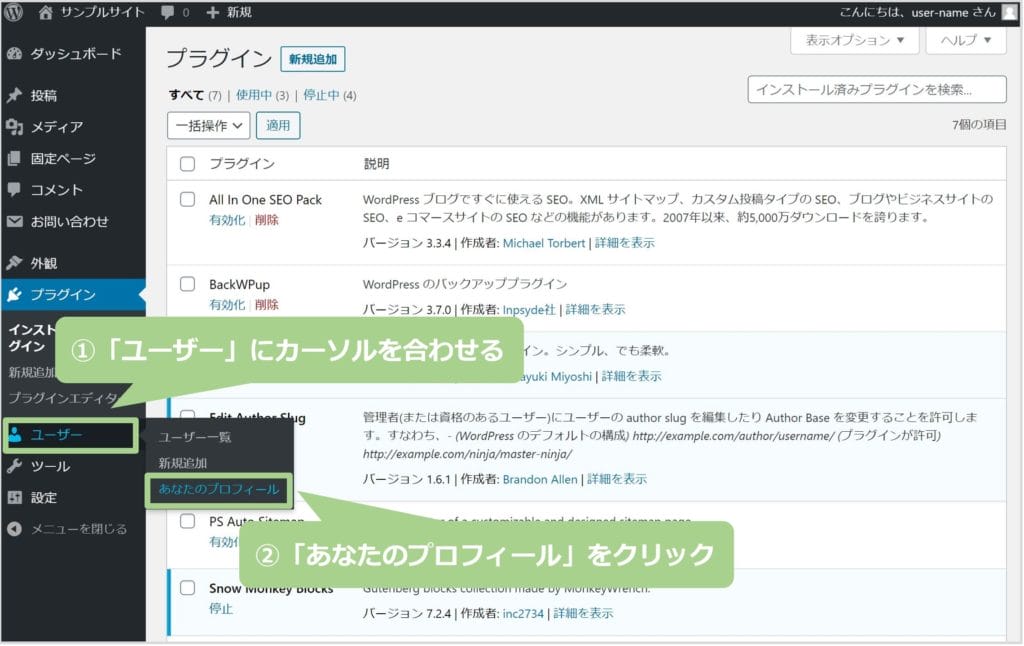1024x646 pixels.
Task: Check the All In One SEO Pack checkbox
Action: click(187, 199)
